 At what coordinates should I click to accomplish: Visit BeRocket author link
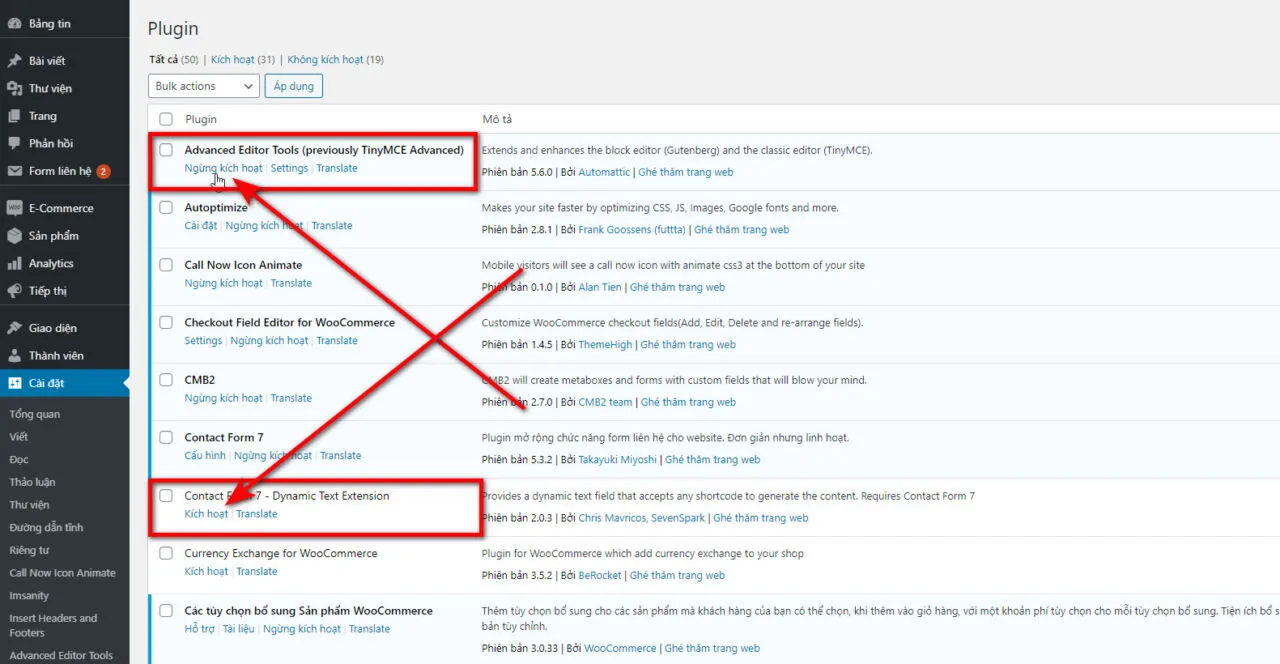600,575
